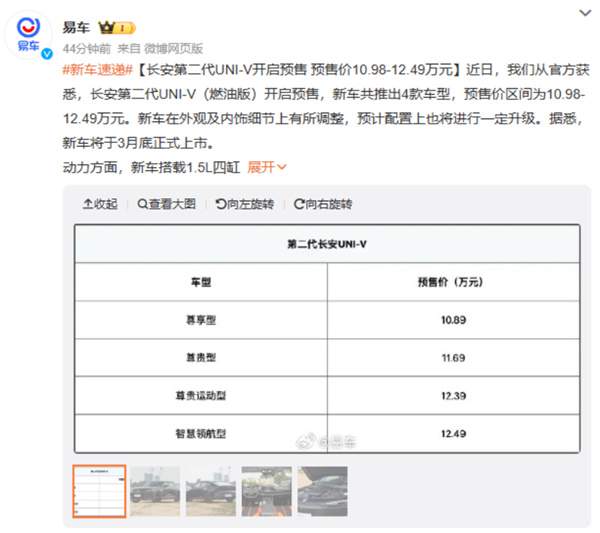Collapse the image viewer with 收起
Image resolution: width=600 pixels, height=533 pixels.
pyautogui.click(x=100, y=204)
